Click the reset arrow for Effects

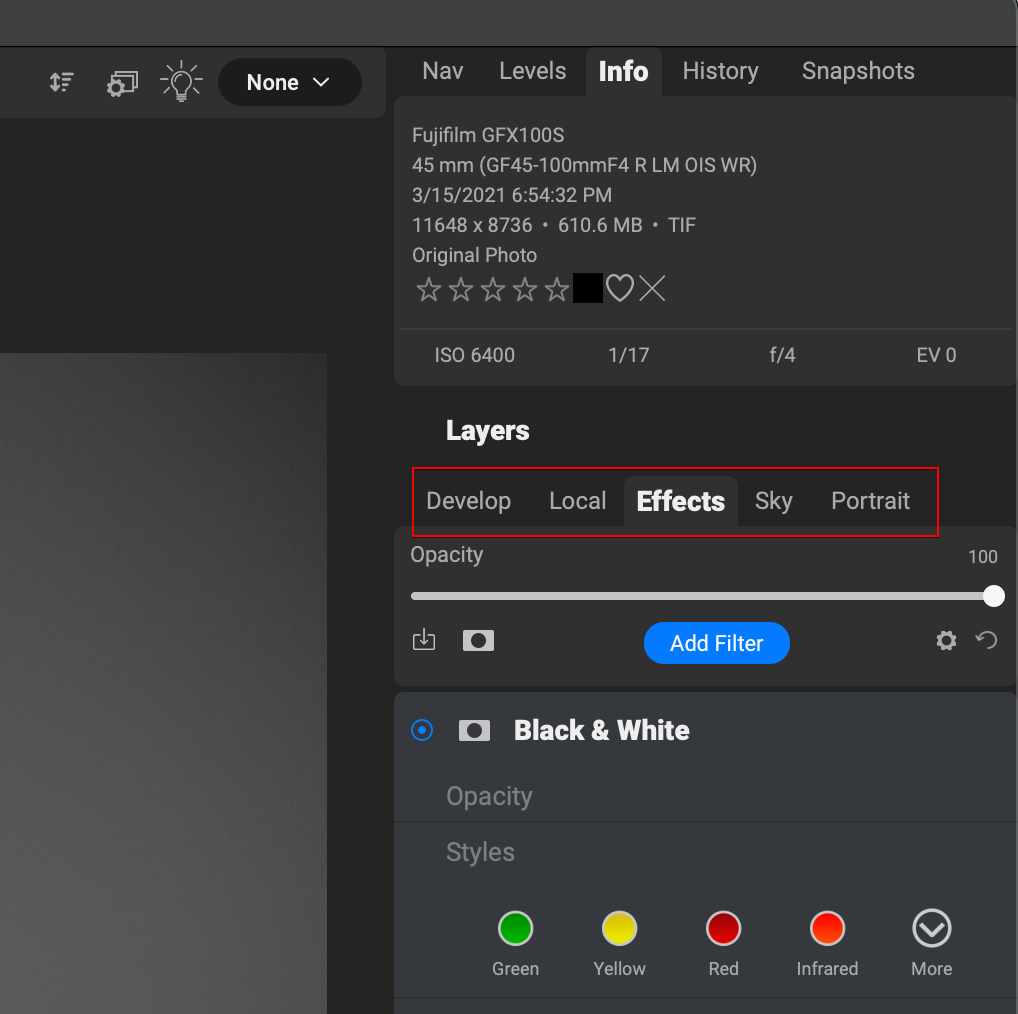coord(987,640)
